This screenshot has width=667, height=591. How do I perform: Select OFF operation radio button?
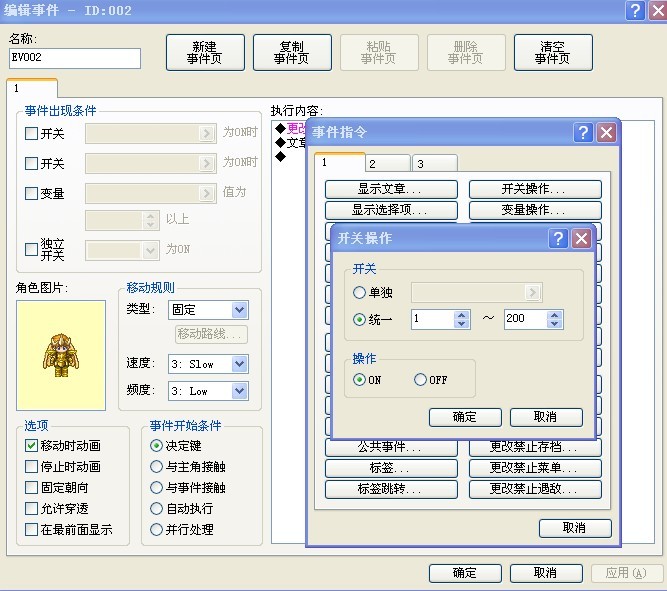pos(420,380)
